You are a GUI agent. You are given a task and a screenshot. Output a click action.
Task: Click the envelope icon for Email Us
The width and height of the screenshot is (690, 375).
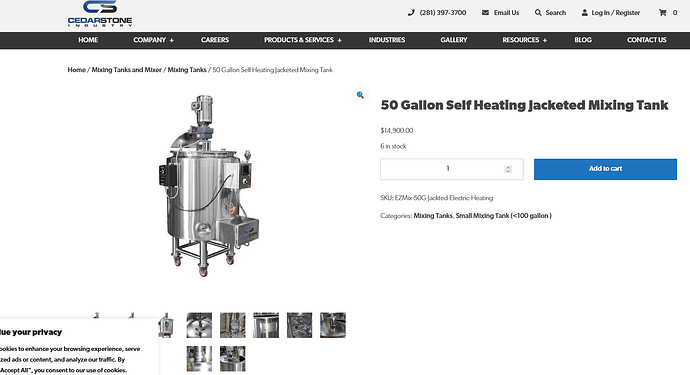click(x=485, y=13)
